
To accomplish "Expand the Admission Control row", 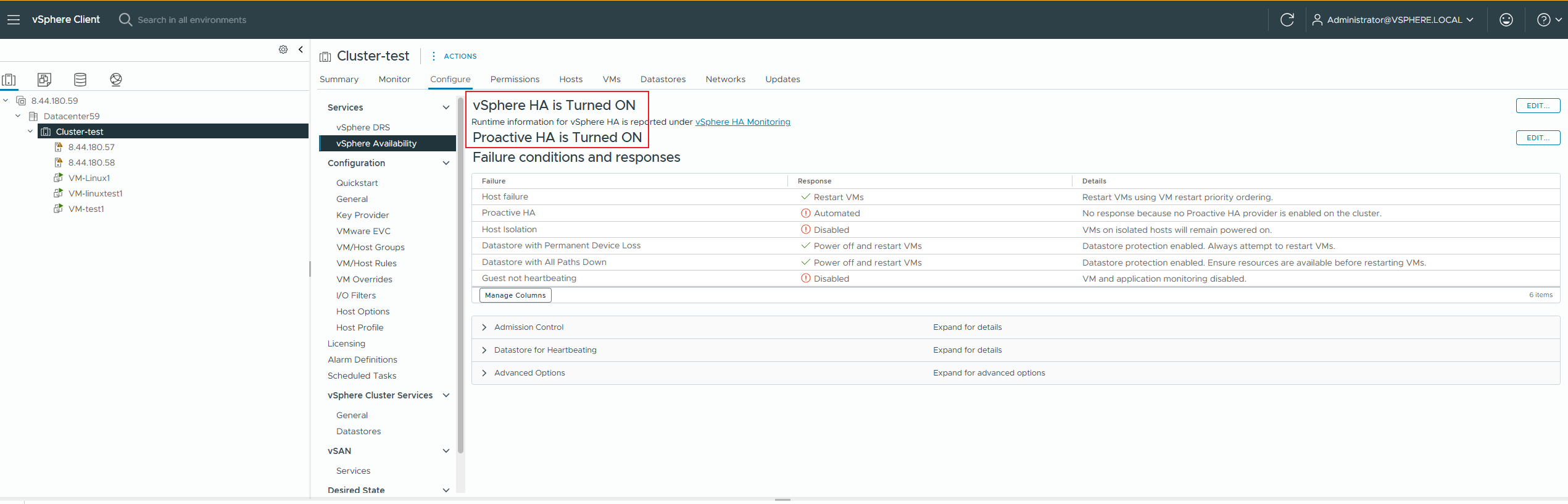I will [484, 327].
